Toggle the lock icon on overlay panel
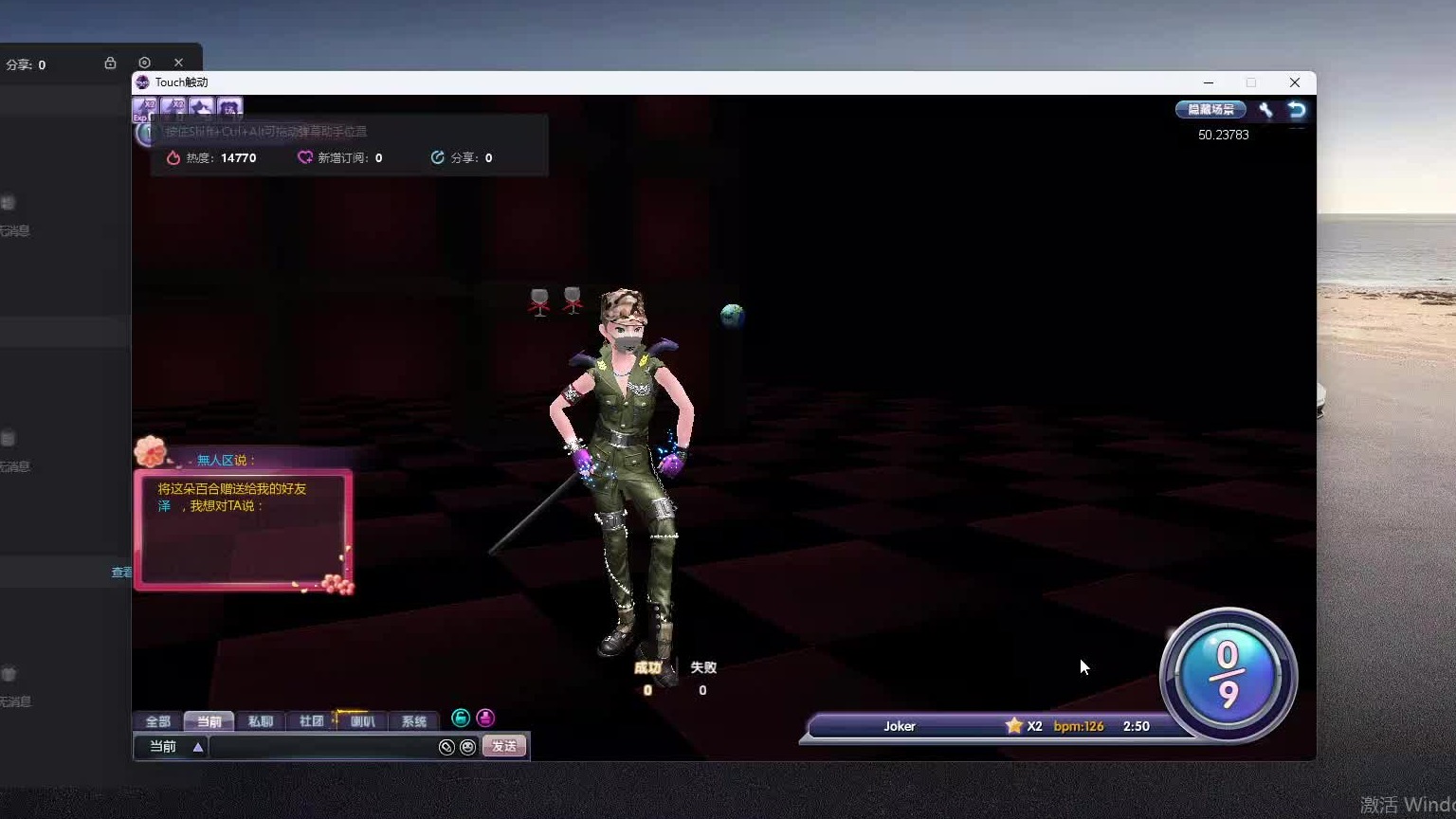 click(x=110, y=63)
